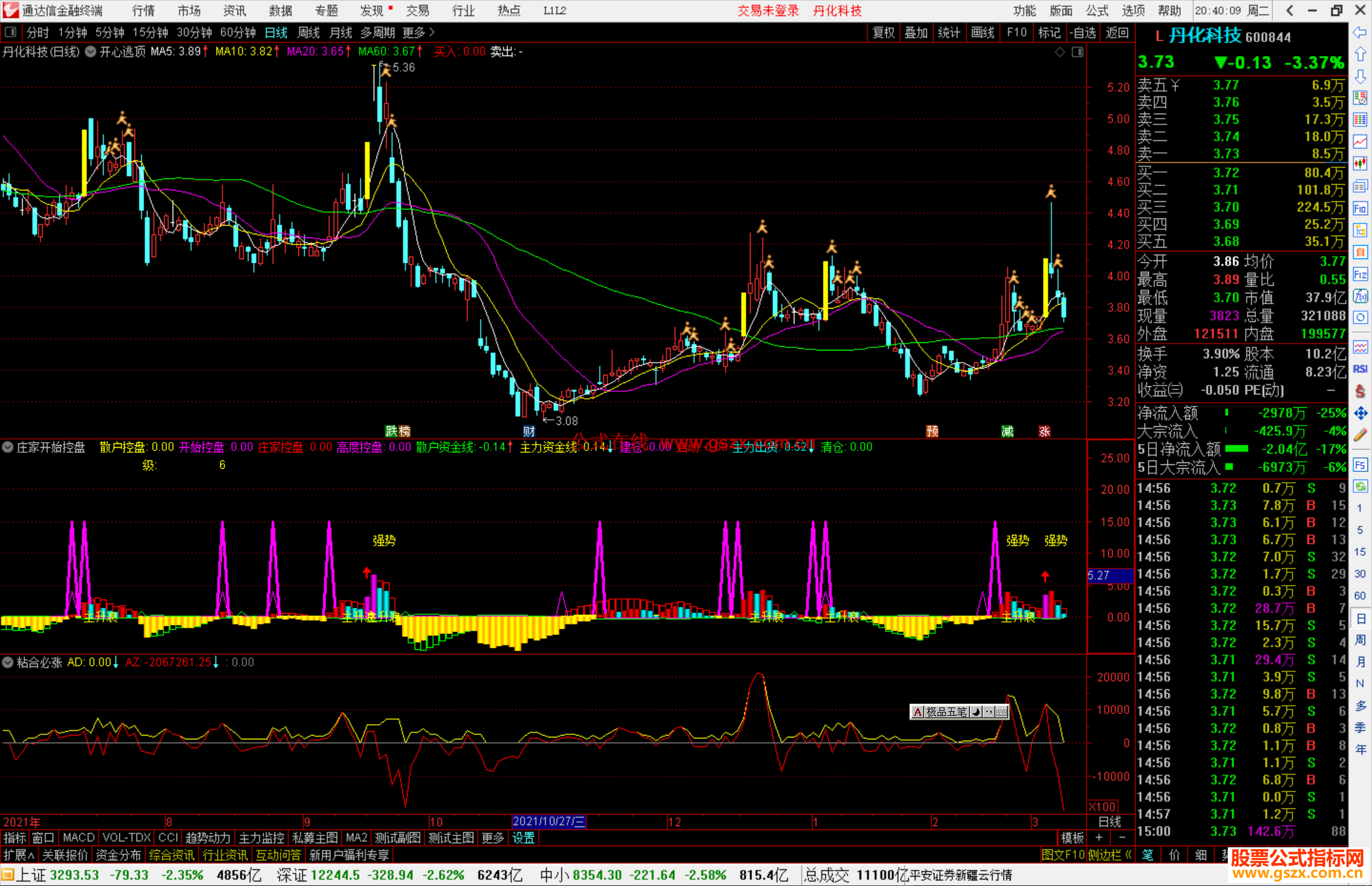Click the up arrow icon in right sidebar

click(x=1360, y=55)
